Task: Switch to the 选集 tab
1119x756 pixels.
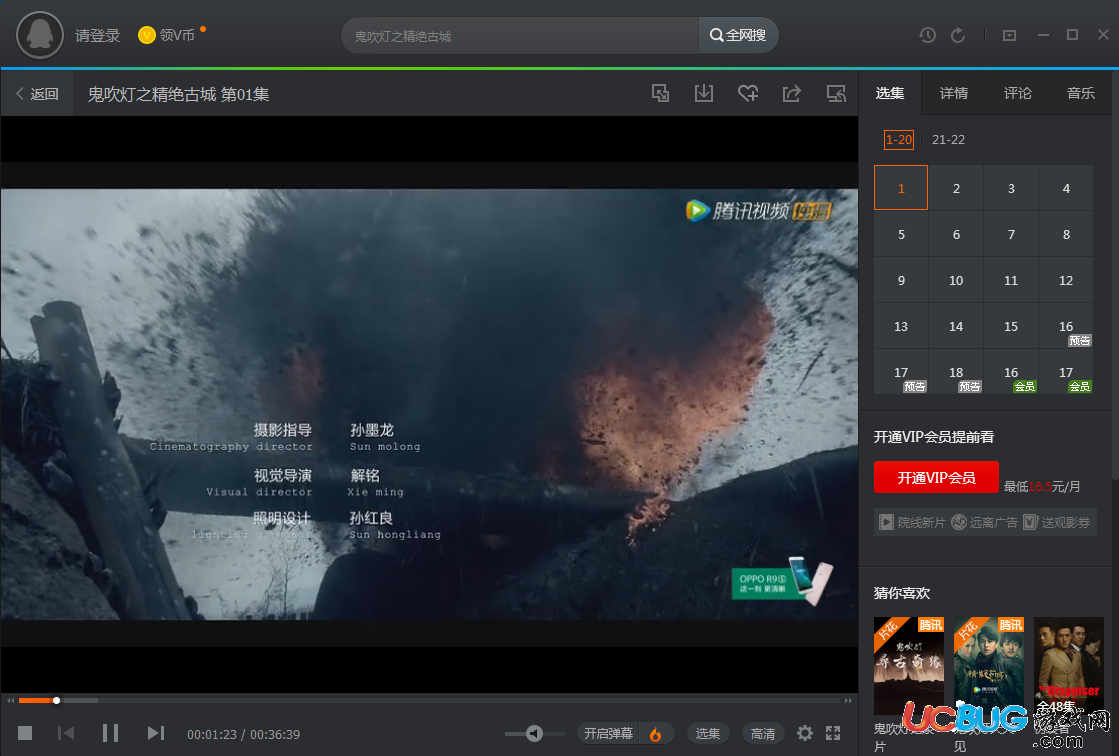Action: pyautogui.click(x=890, y=93)
